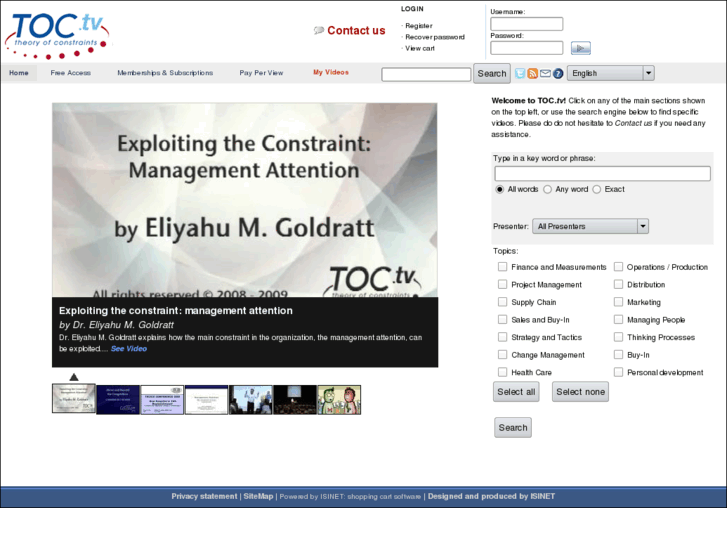Tick Strategy and Tactics checkbox
The height and width of the screenshot is (545, 727).
coord(502,337)
